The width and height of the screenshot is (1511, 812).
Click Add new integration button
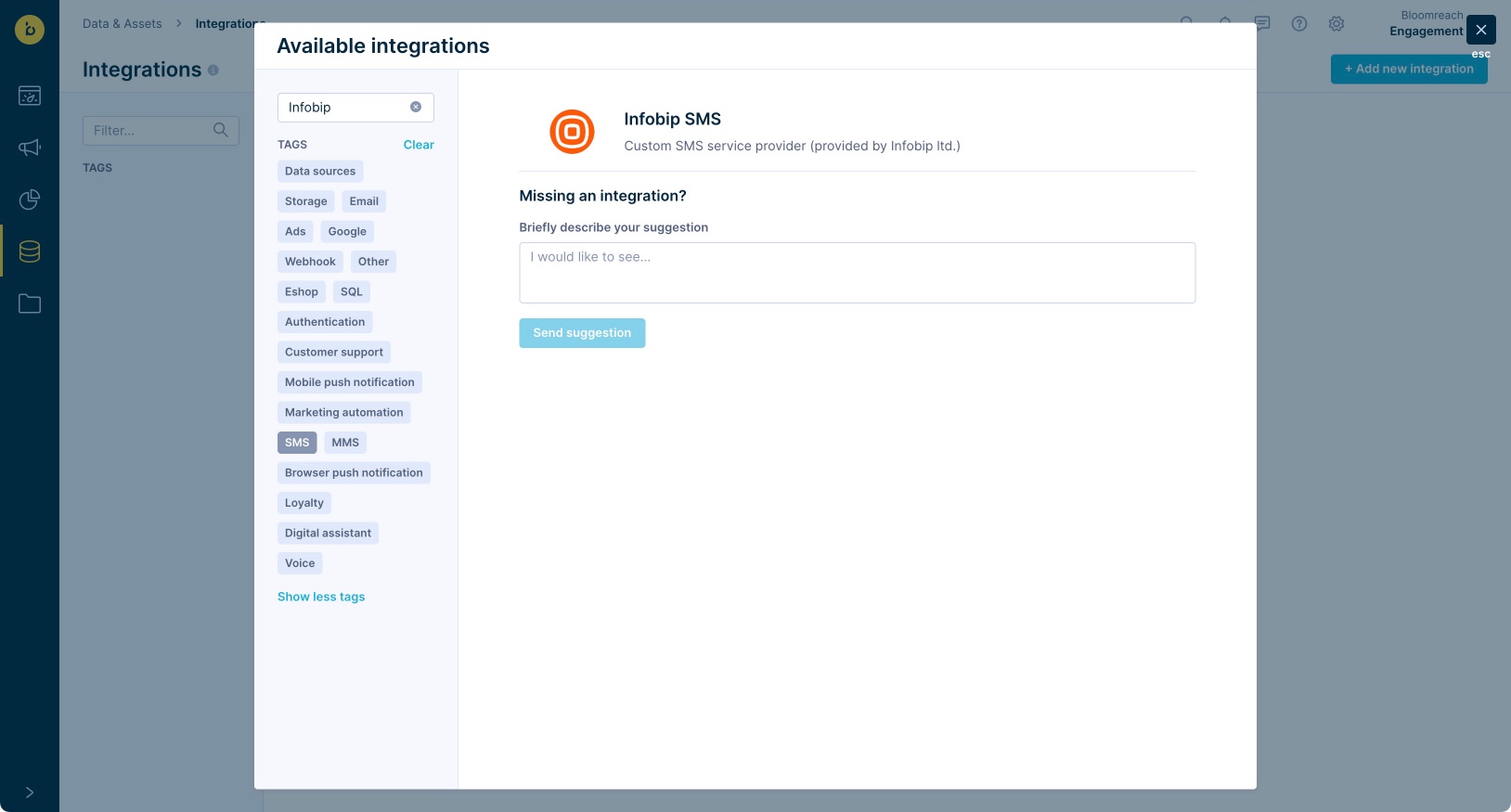1409,69
